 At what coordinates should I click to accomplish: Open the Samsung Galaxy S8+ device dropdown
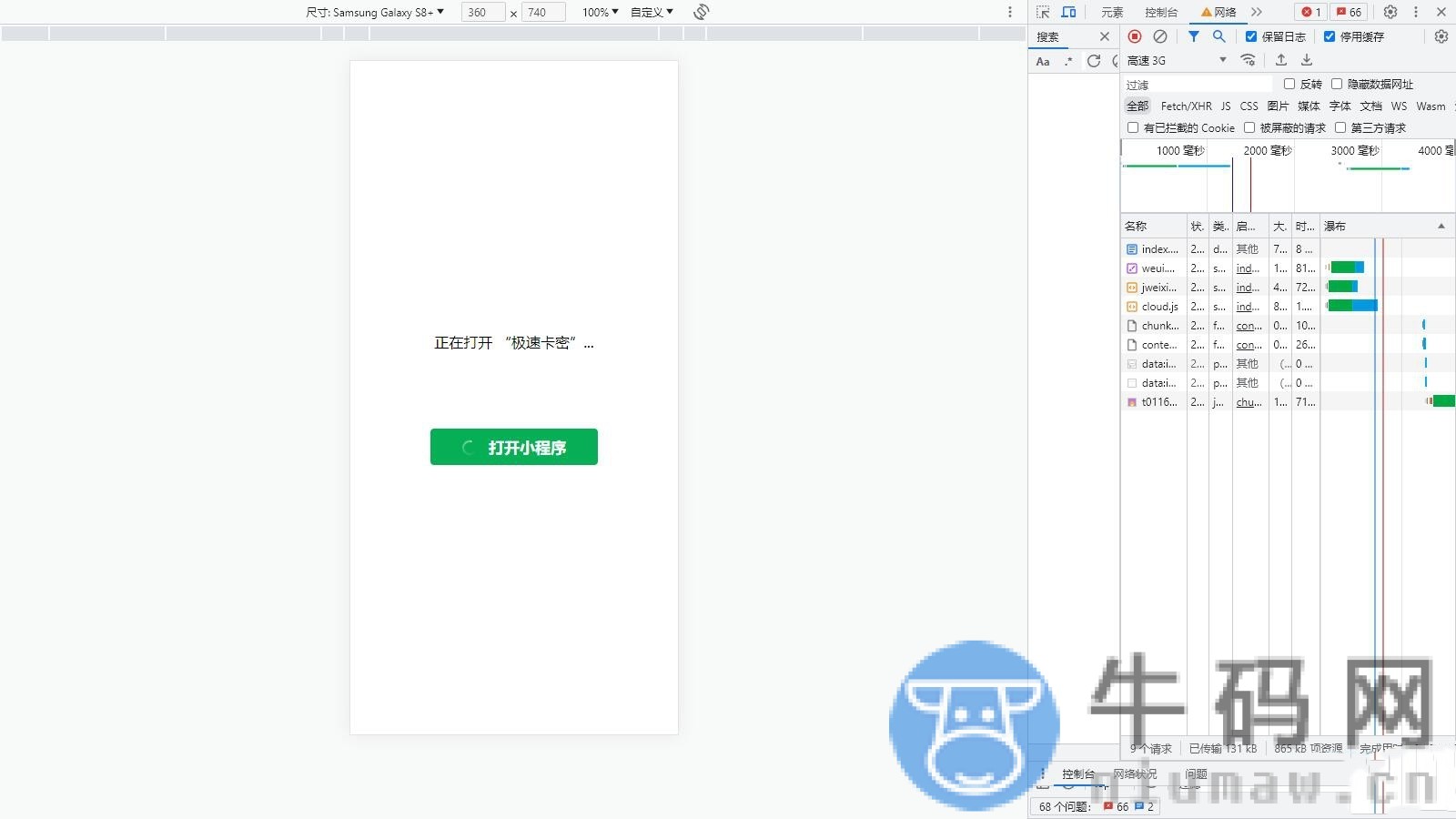[x=375, y=12]
